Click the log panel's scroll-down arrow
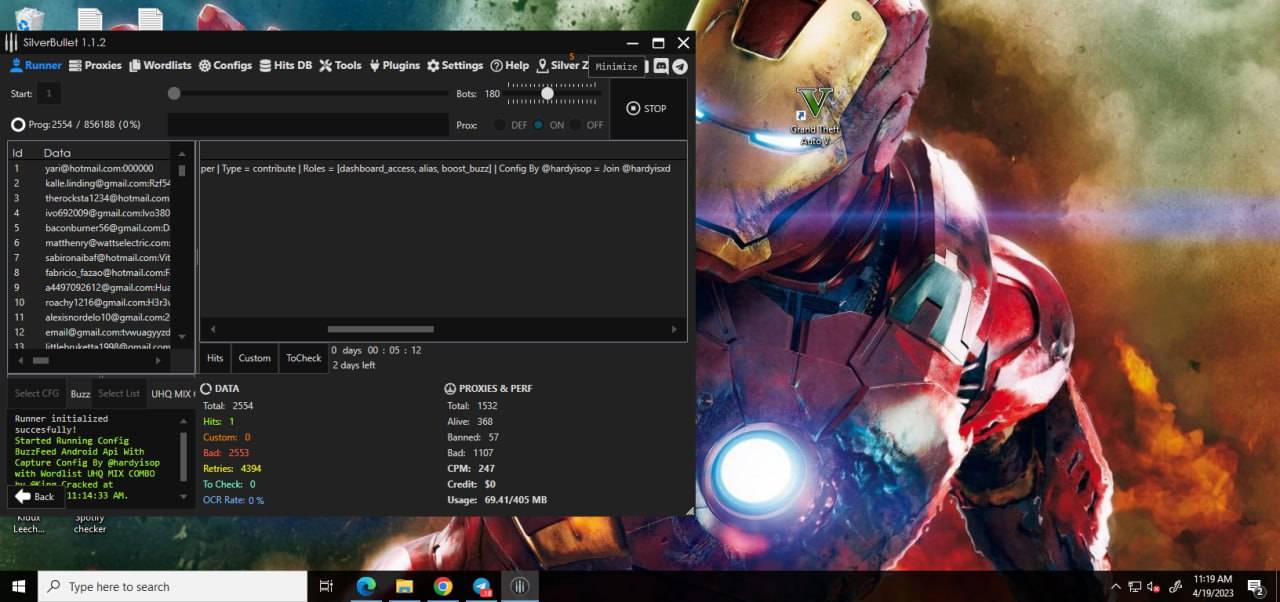1280x602 pixels. [x=183, y=496]
